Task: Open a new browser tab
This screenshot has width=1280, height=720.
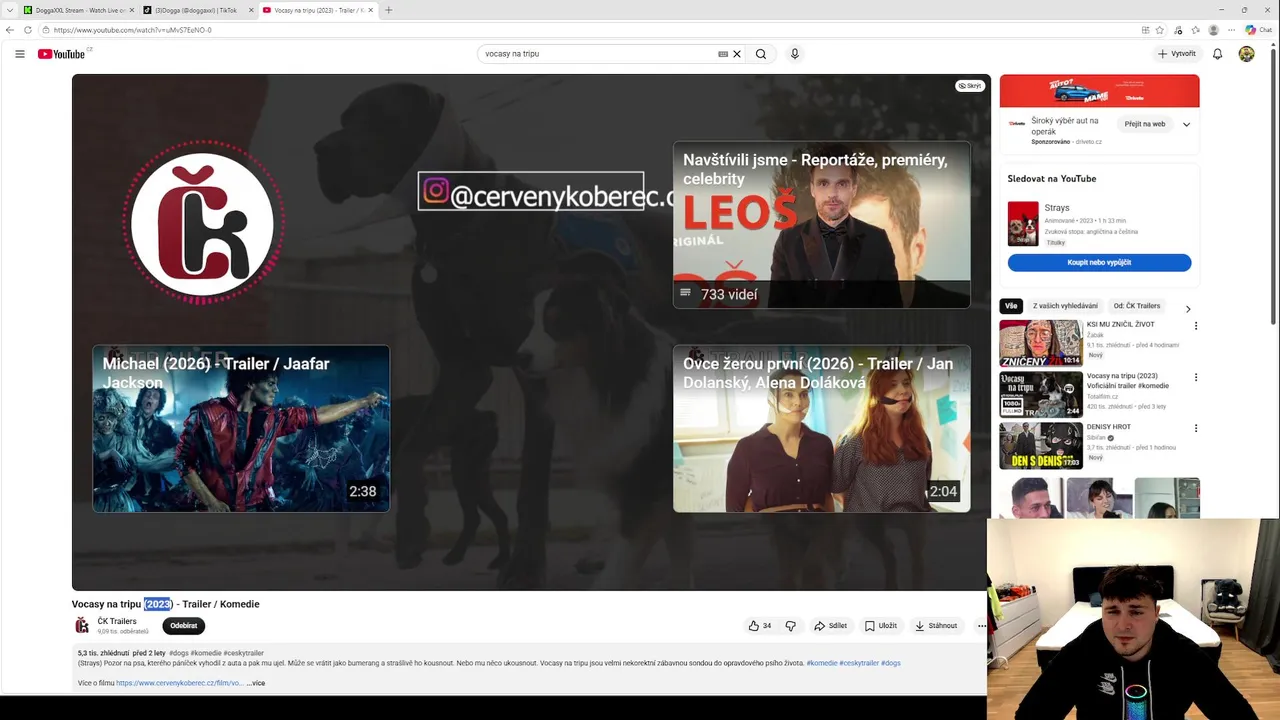Action: point(389,10)
